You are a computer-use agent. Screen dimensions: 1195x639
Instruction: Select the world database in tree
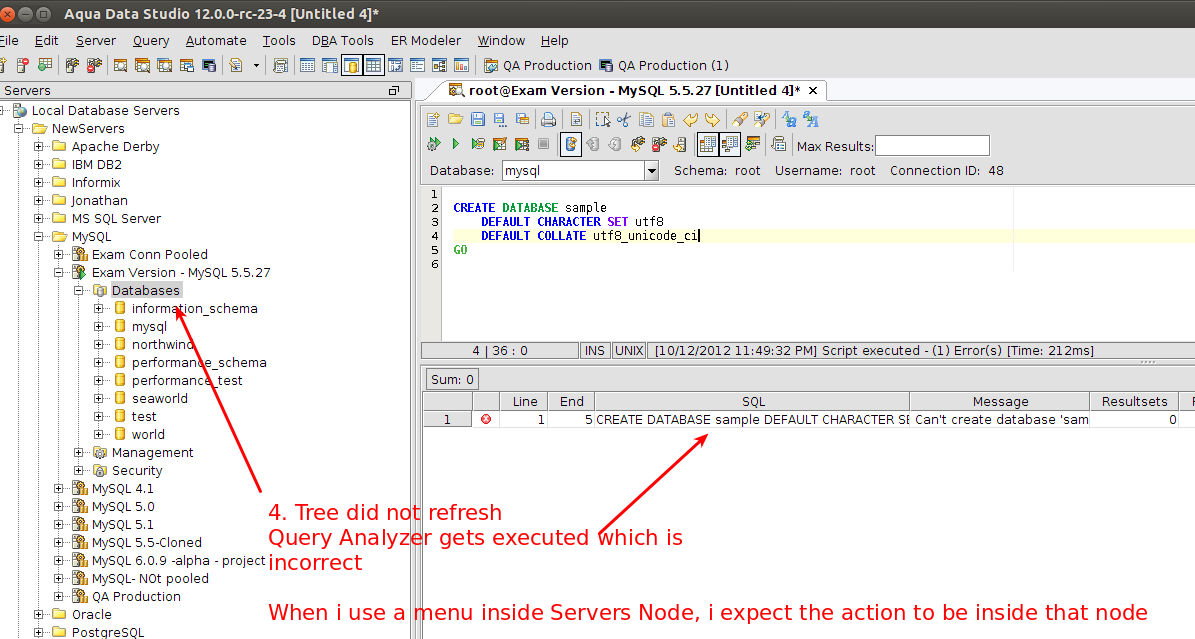(148, 435)
